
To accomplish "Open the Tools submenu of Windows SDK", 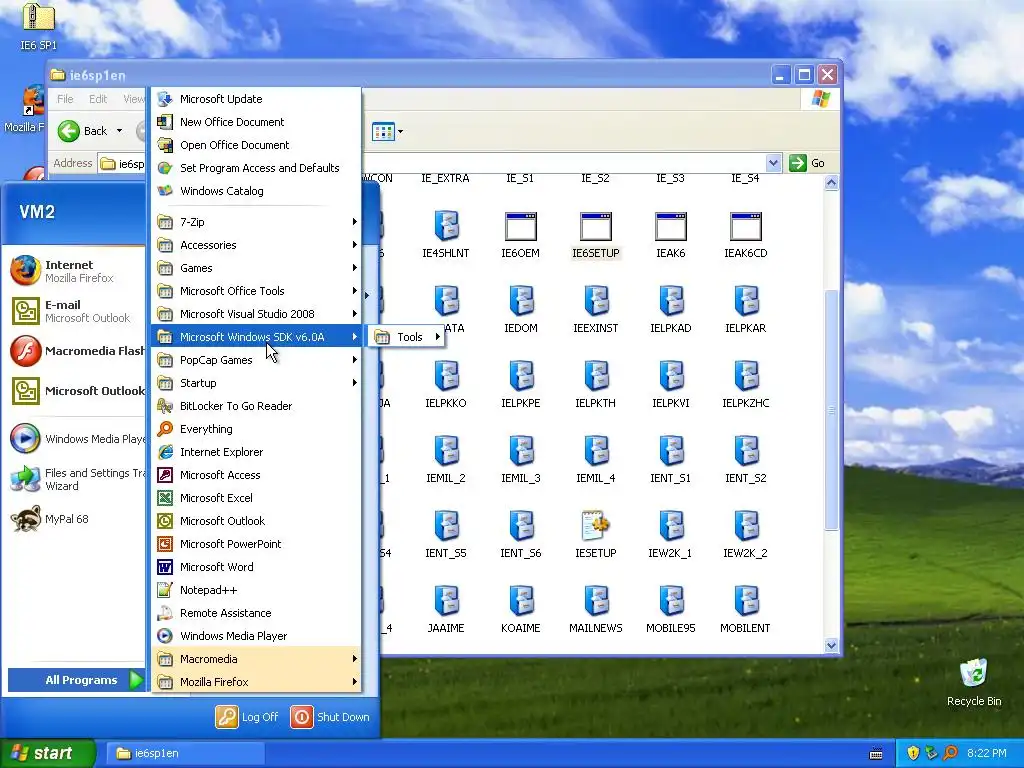I will (406, 337).
